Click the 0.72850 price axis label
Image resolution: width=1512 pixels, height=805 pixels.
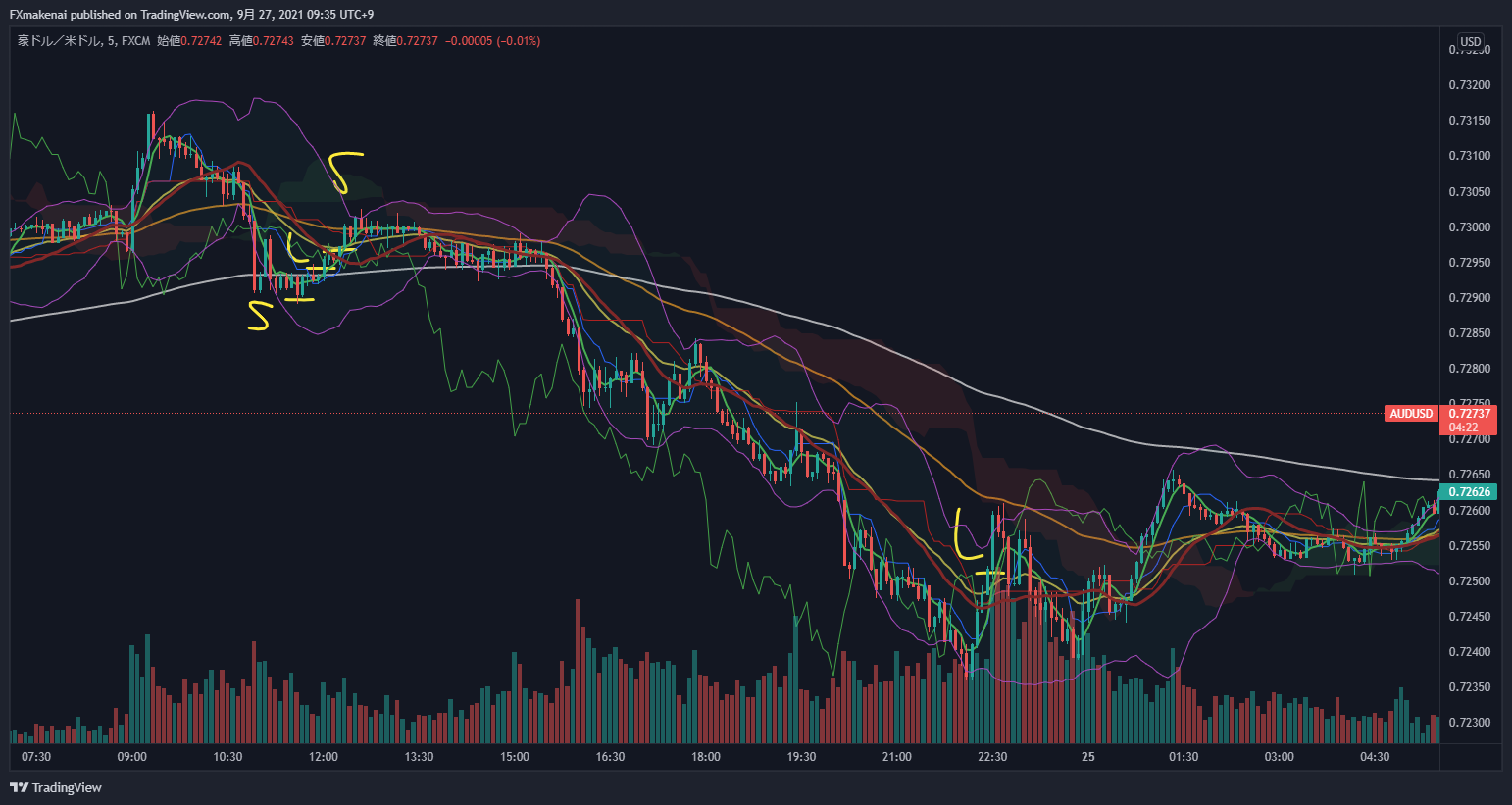(1469, 333)
